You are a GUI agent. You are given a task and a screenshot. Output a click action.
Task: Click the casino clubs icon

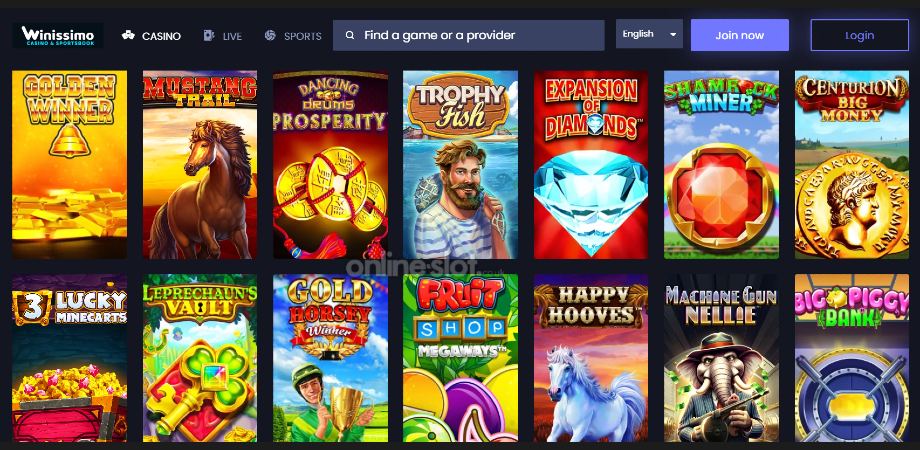point(128,35)
